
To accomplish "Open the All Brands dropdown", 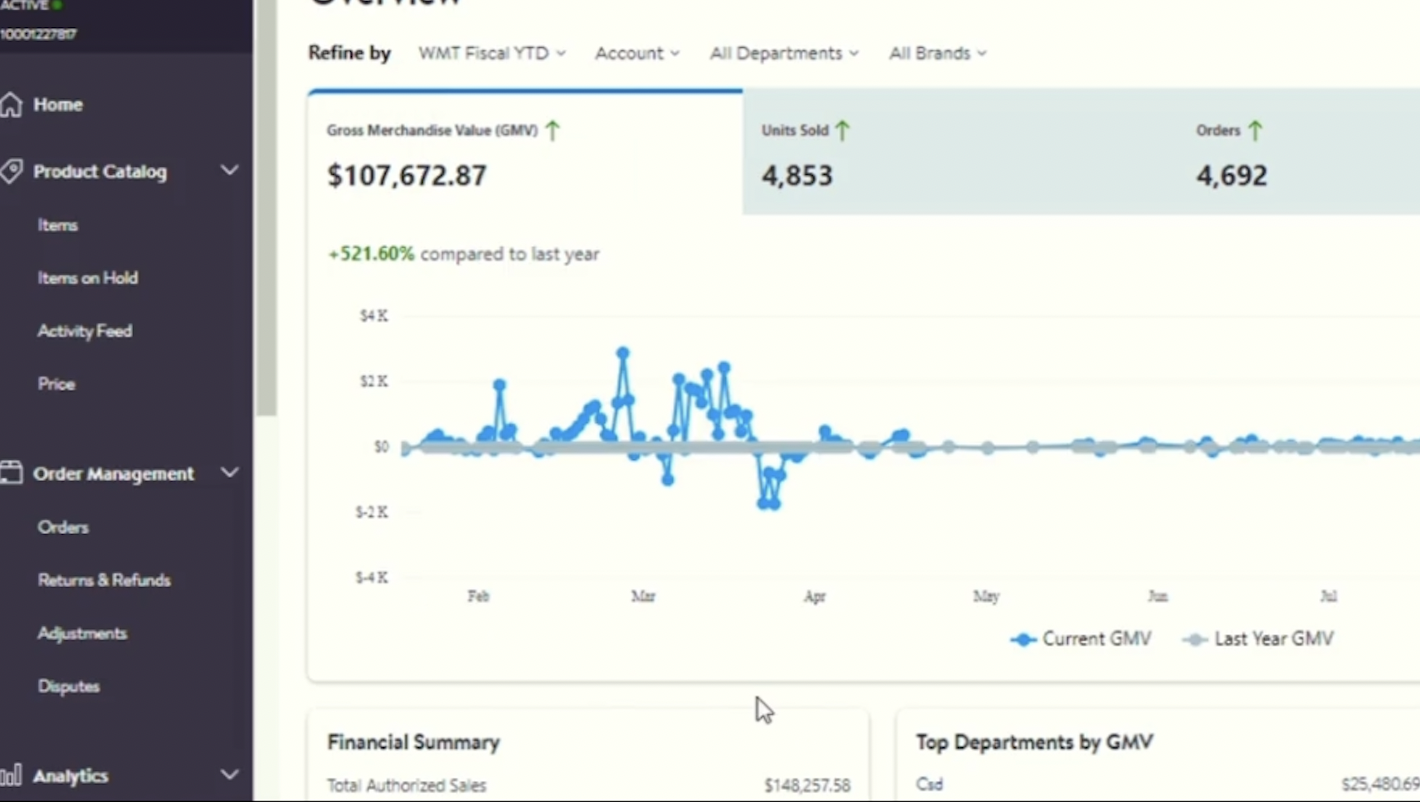I will 938,53.
